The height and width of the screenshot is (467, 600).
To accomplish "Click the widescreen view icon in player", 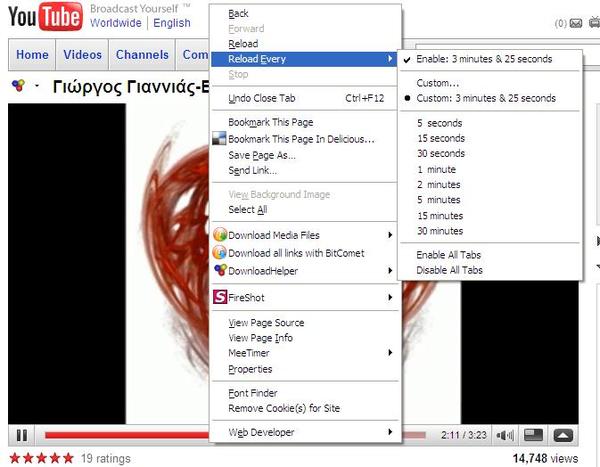I will [x=533, y=435].
